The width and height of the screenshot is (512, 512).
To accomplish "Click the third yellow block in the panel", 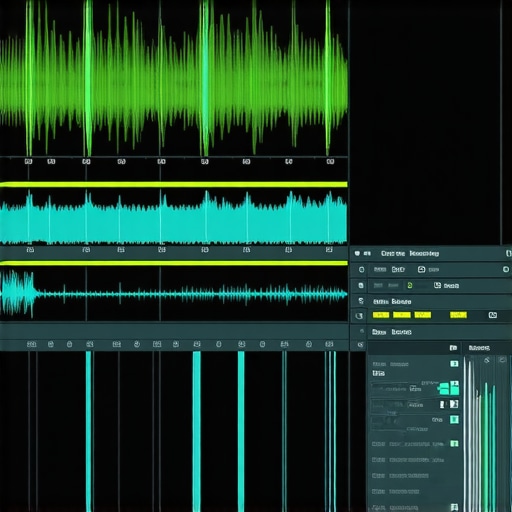I will click(423, 315).
